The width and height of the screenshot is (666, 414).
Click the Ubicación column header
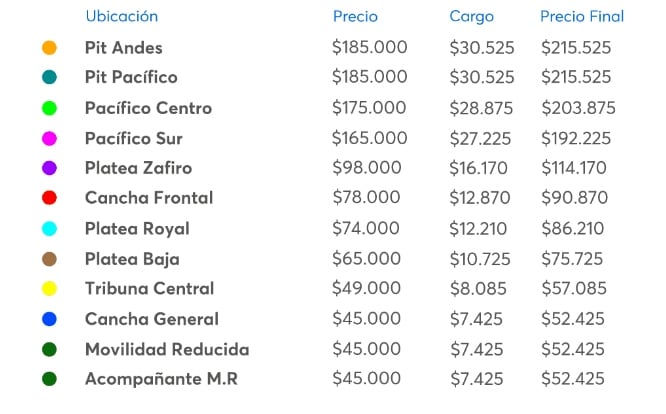pyautogui.click(x=121, y=17)
